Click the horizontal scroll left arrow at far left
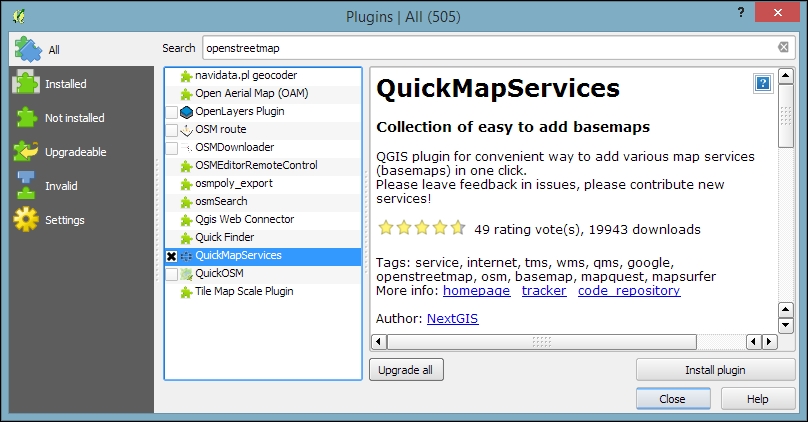The image size is (808, 422). pyautogui.click(x=379, y=342)
